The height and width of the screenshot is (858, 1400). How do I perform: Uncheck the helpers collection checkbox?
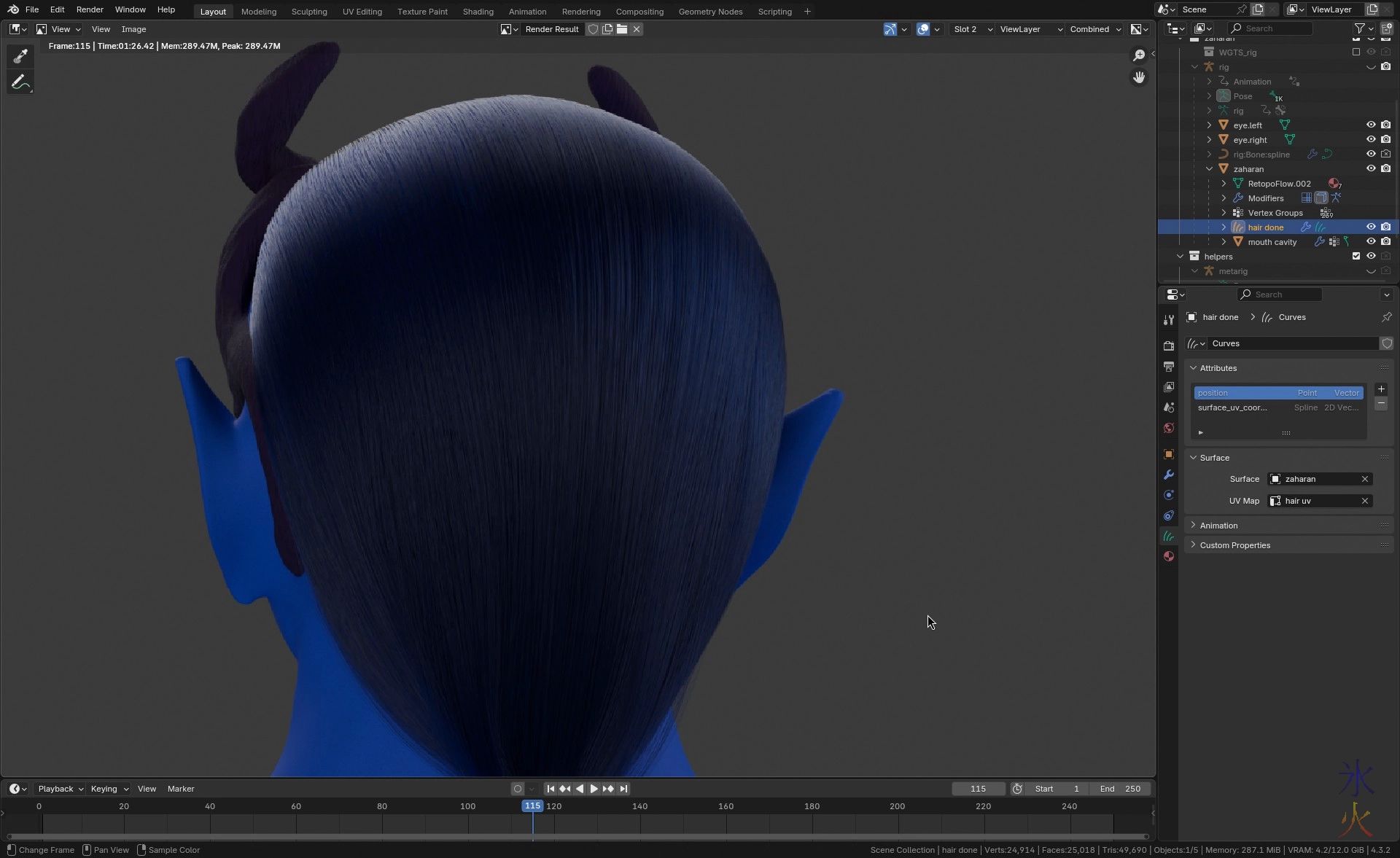click(x=1356, y=256)
